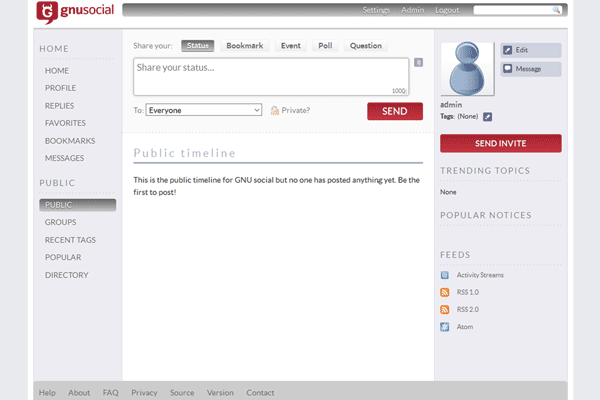Open the RSS 1.0 feed icon
Viewport: 600px width, 400px height.
tap(445, 292)
